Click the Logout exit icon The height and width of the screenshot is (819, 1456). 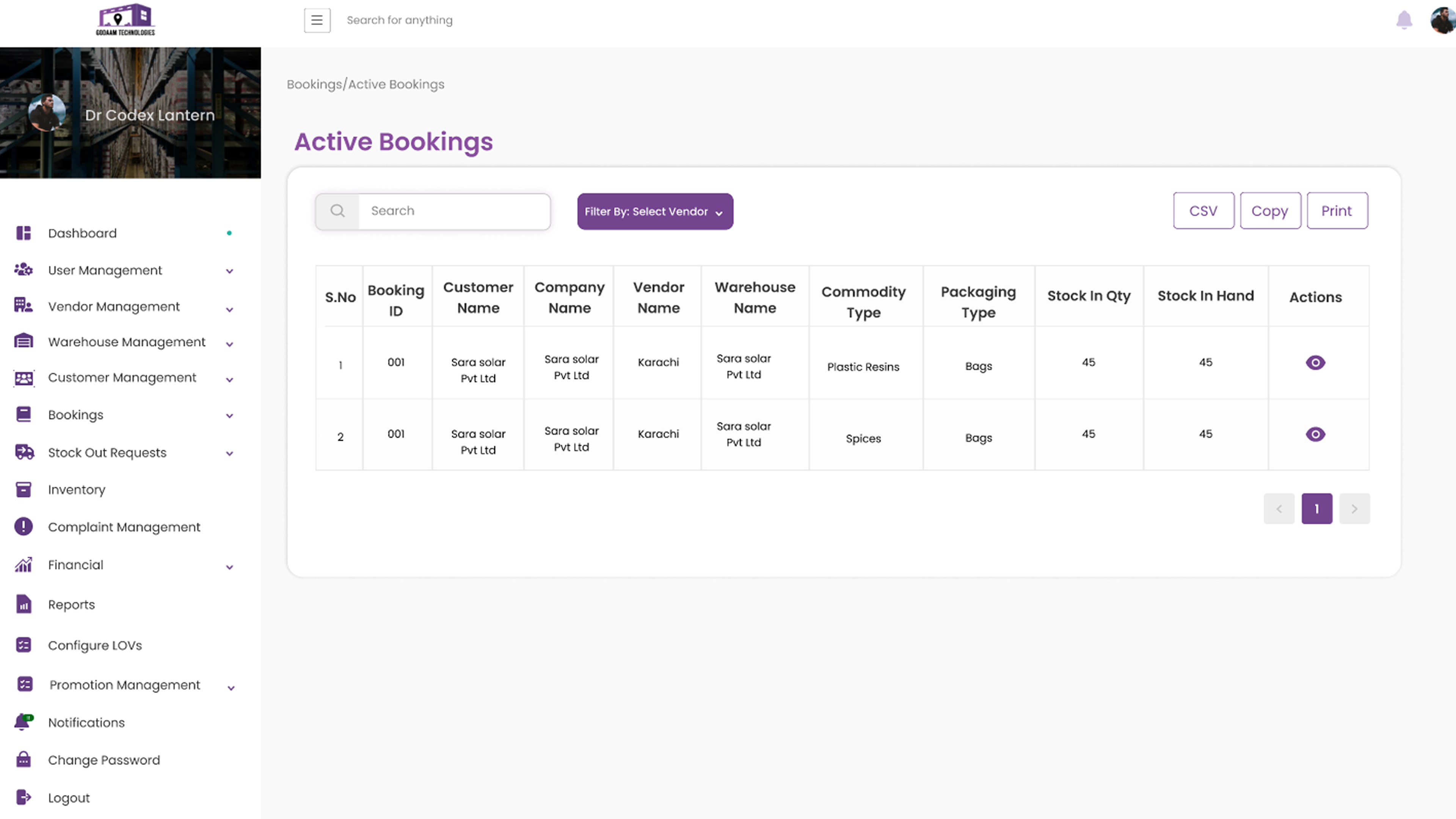(x=23, y=797)
